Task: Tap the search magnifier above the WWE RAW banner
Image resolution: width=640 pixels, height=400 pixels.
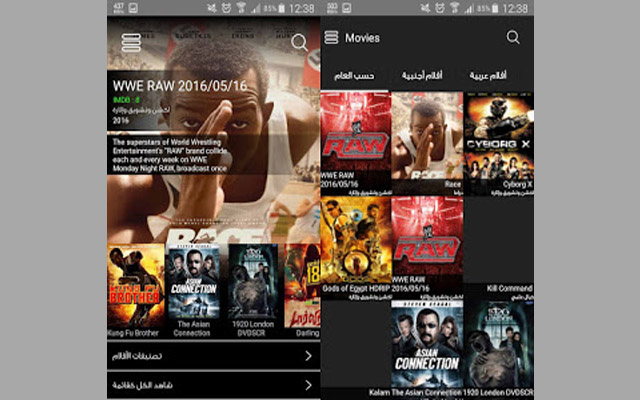Action: tap(299, 42)
